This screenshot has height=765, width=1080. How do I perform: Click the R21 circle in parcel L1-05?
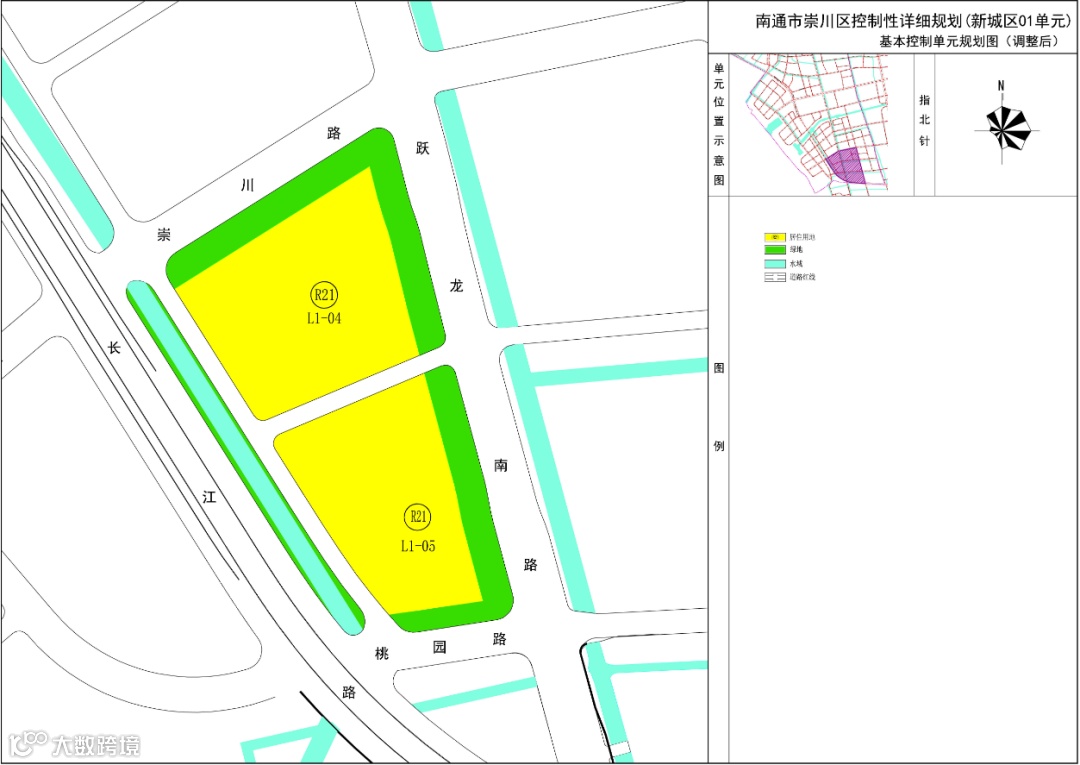pyautogui.click(x=419, y=516)
